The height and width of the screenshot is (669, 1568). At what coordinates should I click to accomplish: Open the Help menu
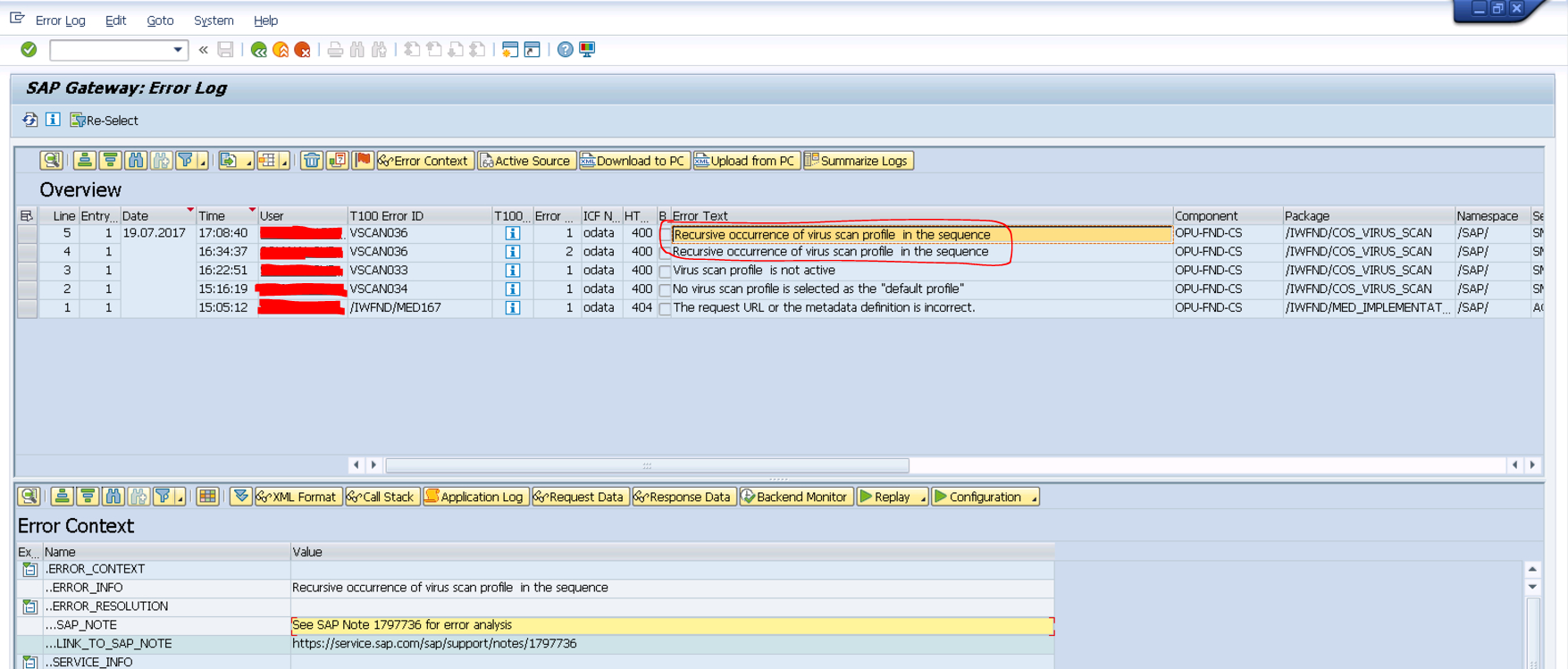[265, 20]
